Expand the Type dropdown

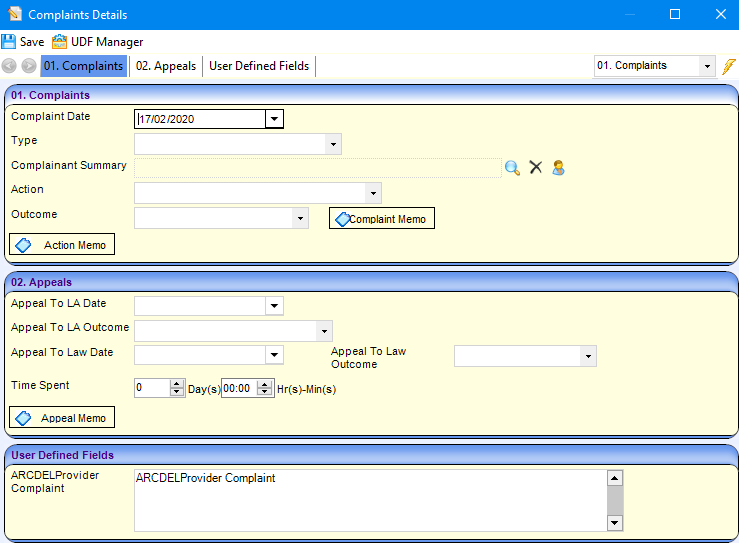(332, 144)
